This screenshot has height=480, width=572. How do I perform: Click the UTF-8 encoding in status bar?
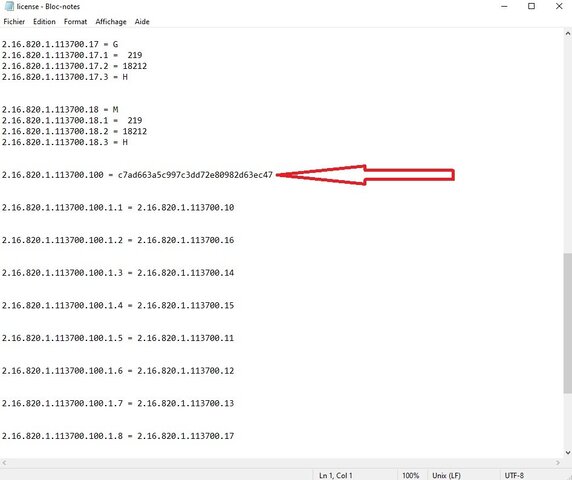514,475
